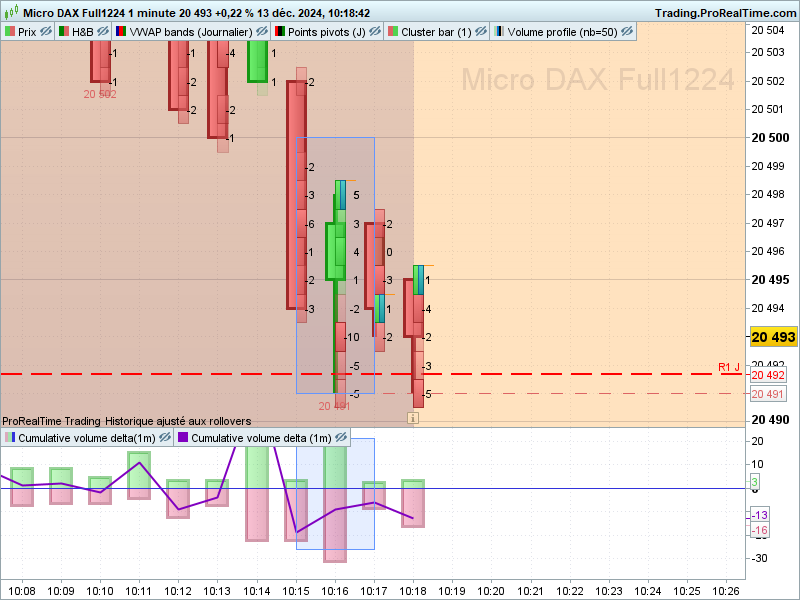Click the 20 500 price axis label
This screenshot has height=600, width=800.
[x=770, y=138]
